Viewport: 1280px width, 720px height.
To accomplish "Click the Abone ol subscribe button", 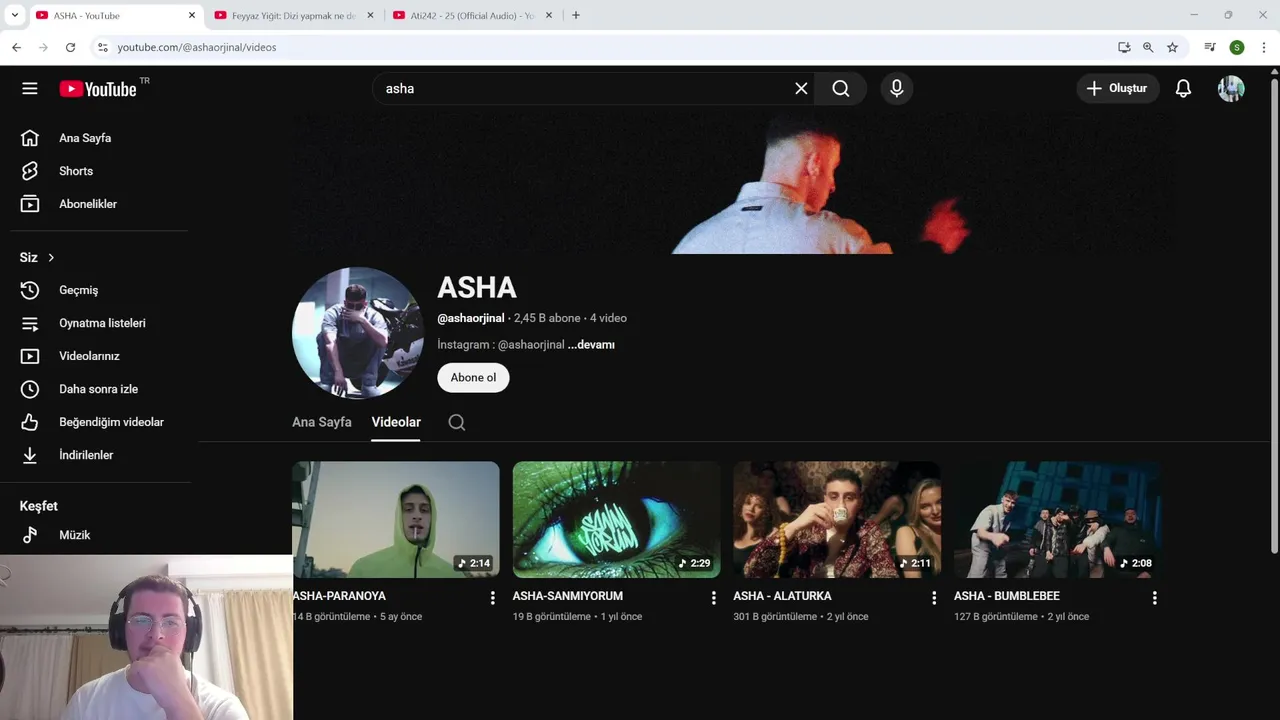I will pyautogui.click(x=473, y=377).
